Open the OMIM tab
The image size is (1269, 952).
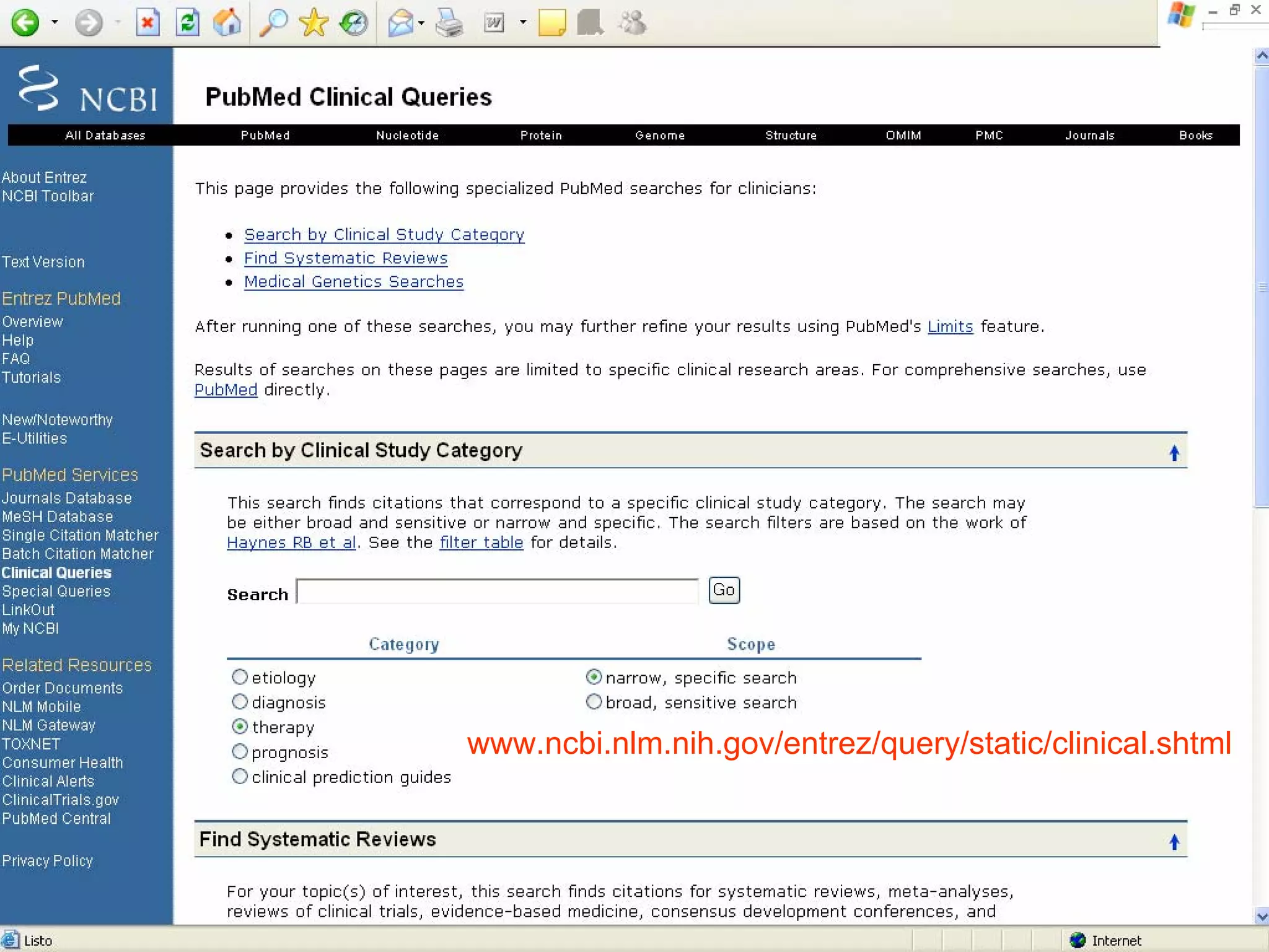tap(903, 135)
